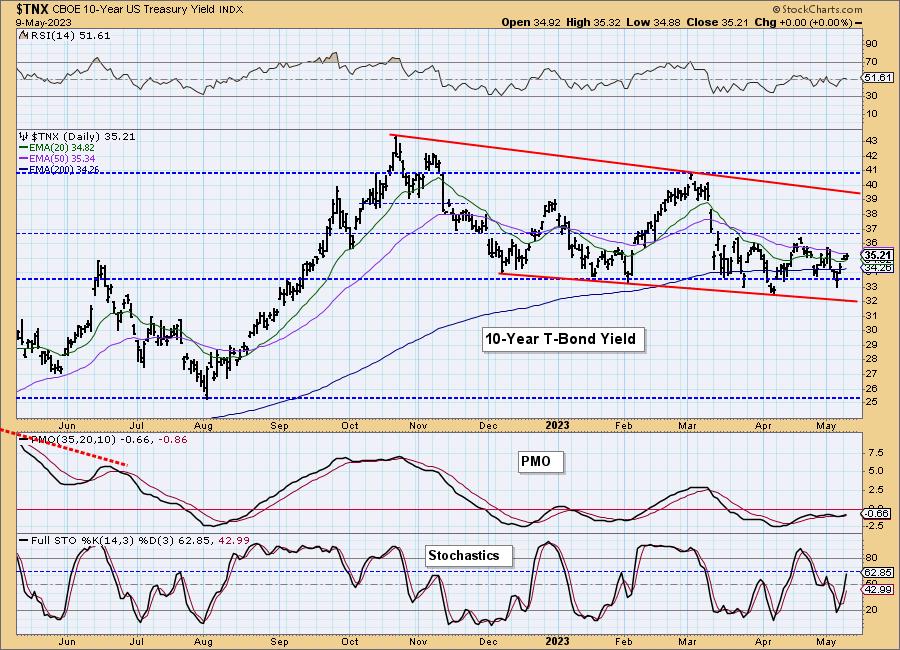Image resolution: width=900 pixels, height=650 pixels.
Task: Click the 7.5 level on the PMO axis
Action: pos(875,452)
